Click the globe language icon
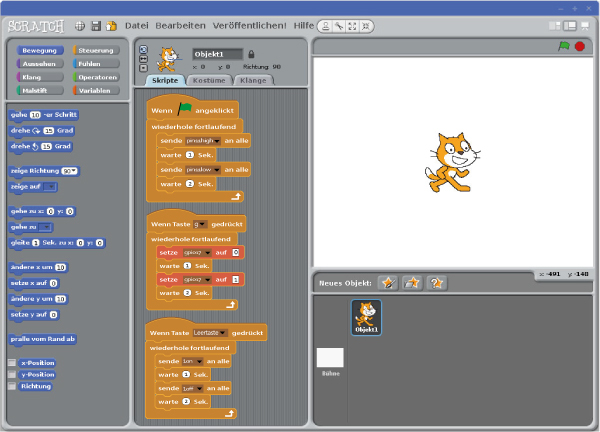 click(80, 26)
